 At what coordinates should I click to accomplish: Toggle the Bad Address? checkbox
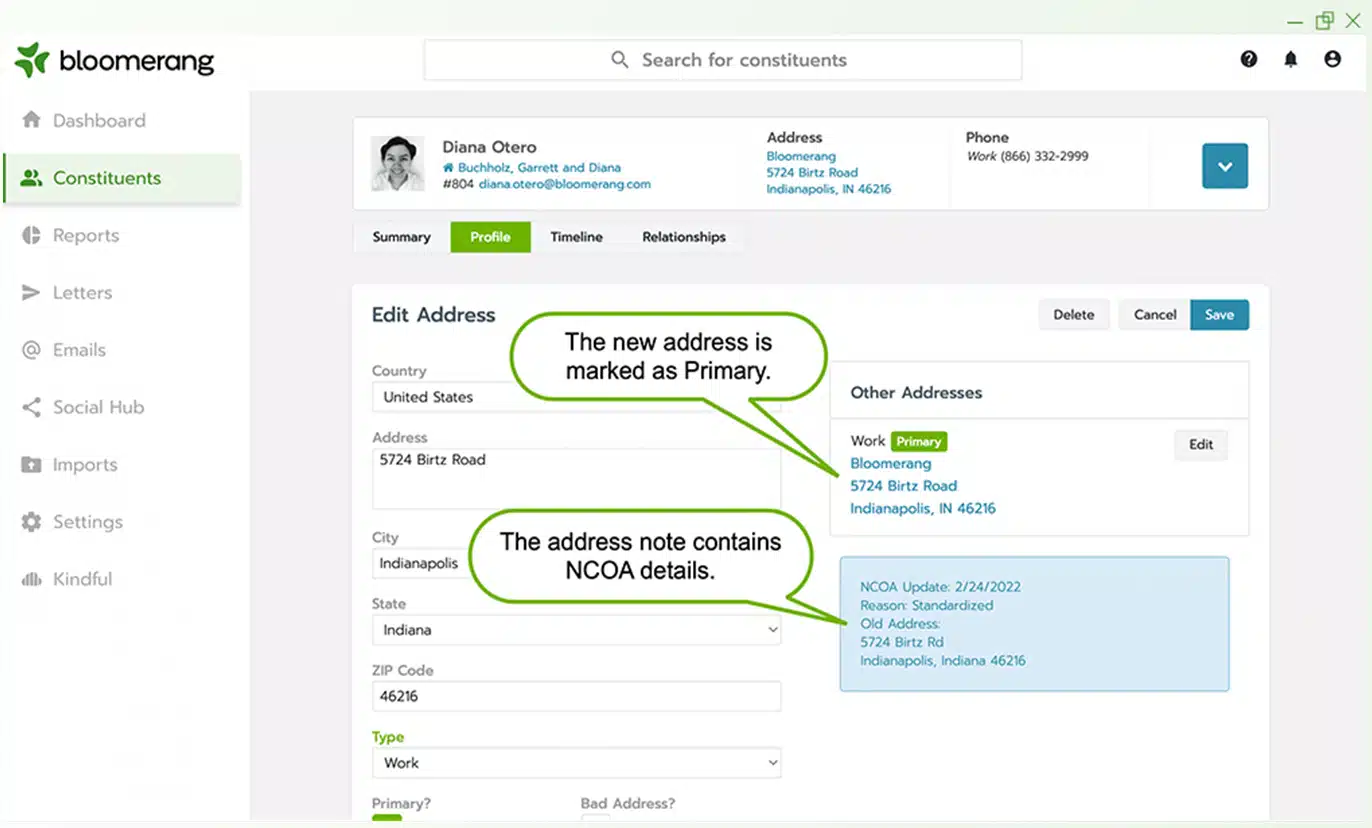595,820
